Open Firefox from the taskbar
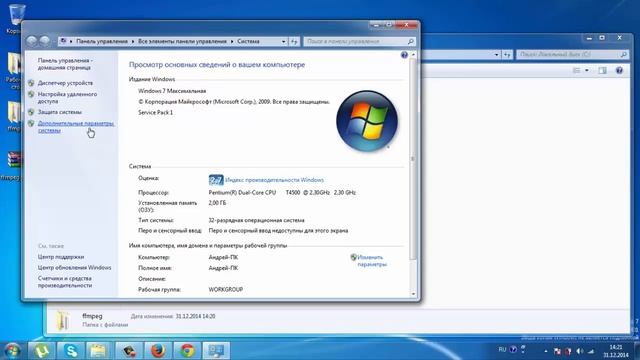Screen dimensions: 640x360 tap(158, 351)
